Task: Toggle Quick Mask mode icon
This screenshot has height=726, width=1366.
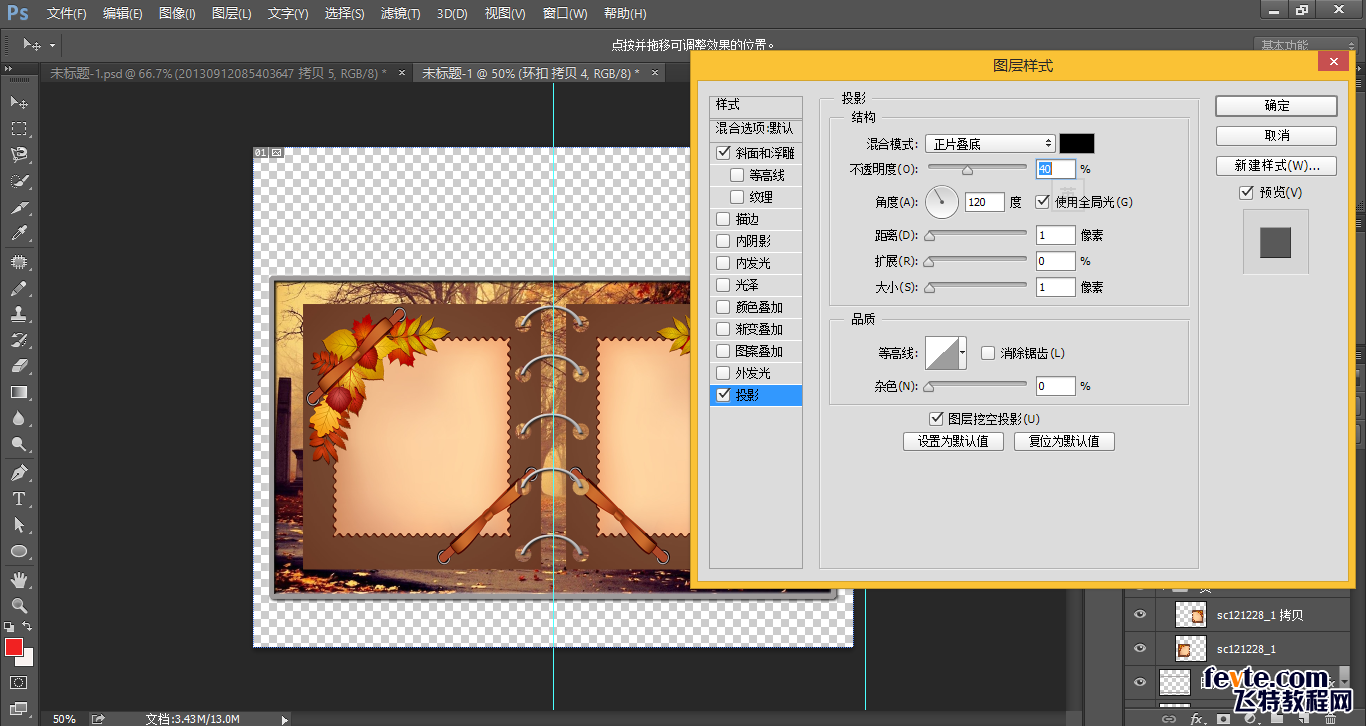Action: click(19, 683)
